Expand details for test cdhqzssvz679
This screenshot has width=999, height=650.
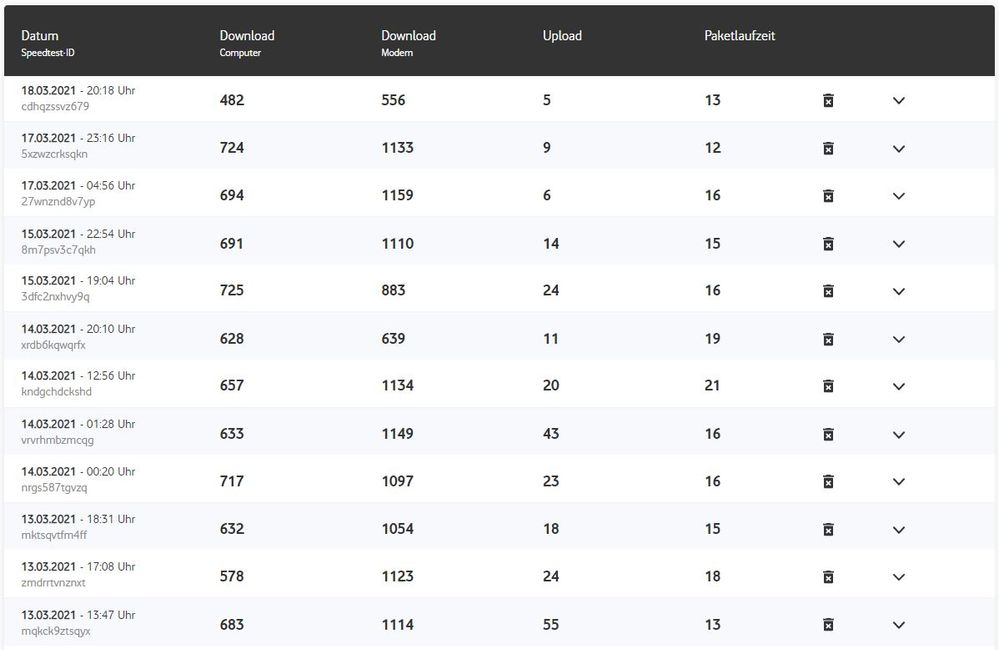coord(898,101)
